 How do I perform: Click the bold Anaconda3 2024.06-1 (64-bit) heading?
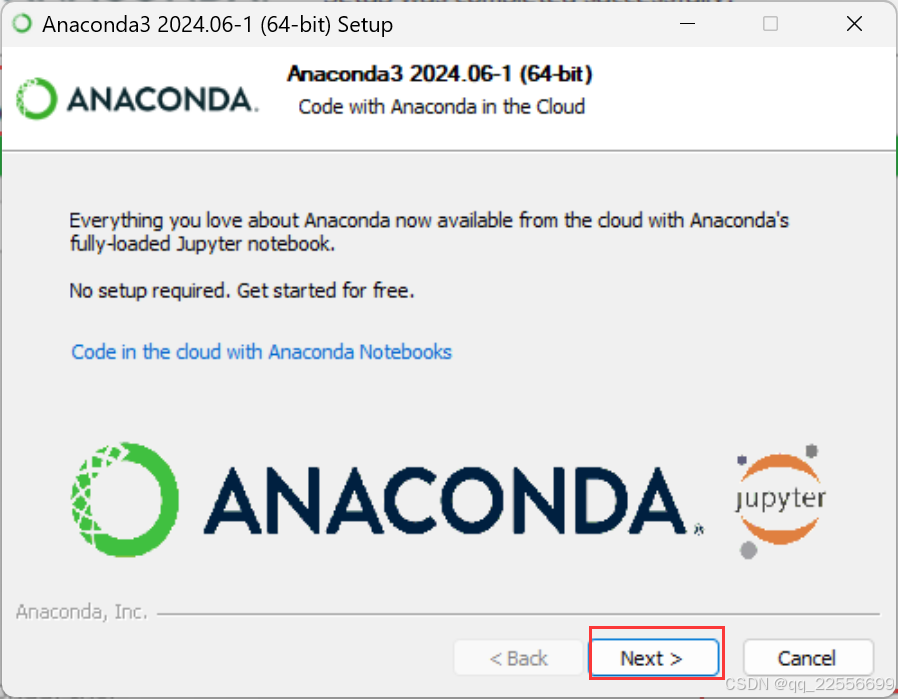439,74
